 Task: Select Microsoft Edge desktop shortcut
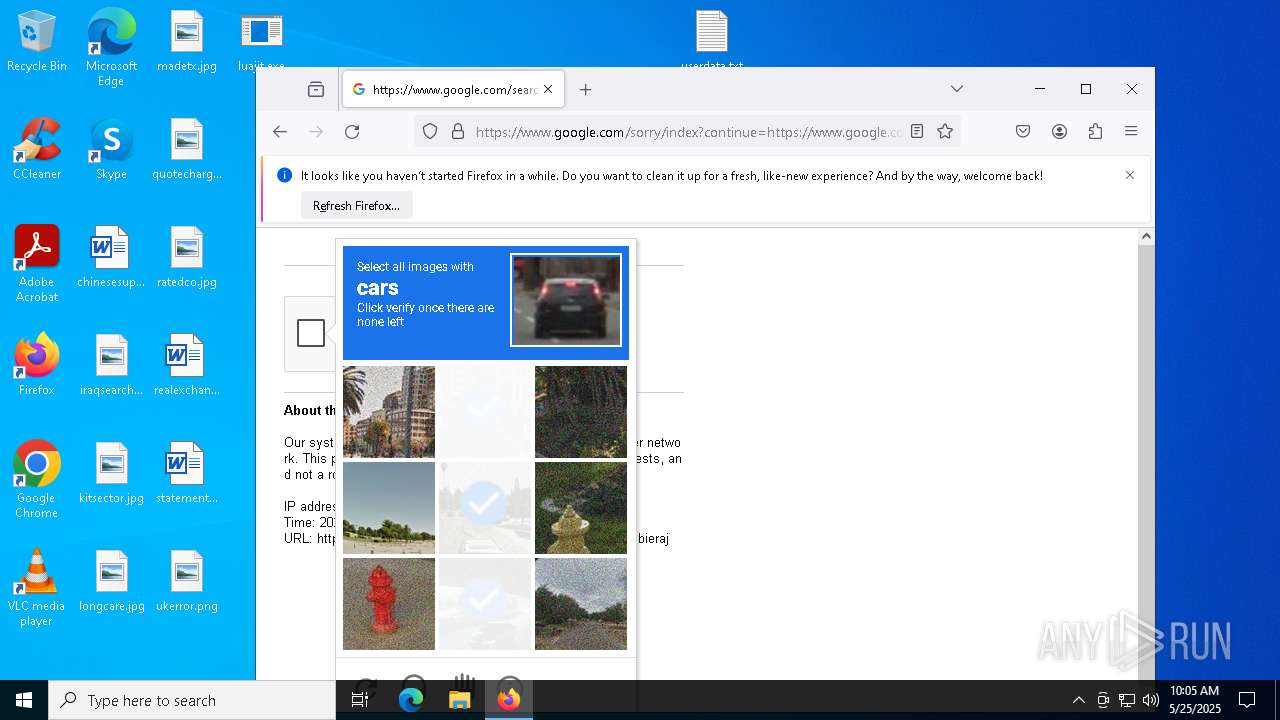(x=111, y=47)
